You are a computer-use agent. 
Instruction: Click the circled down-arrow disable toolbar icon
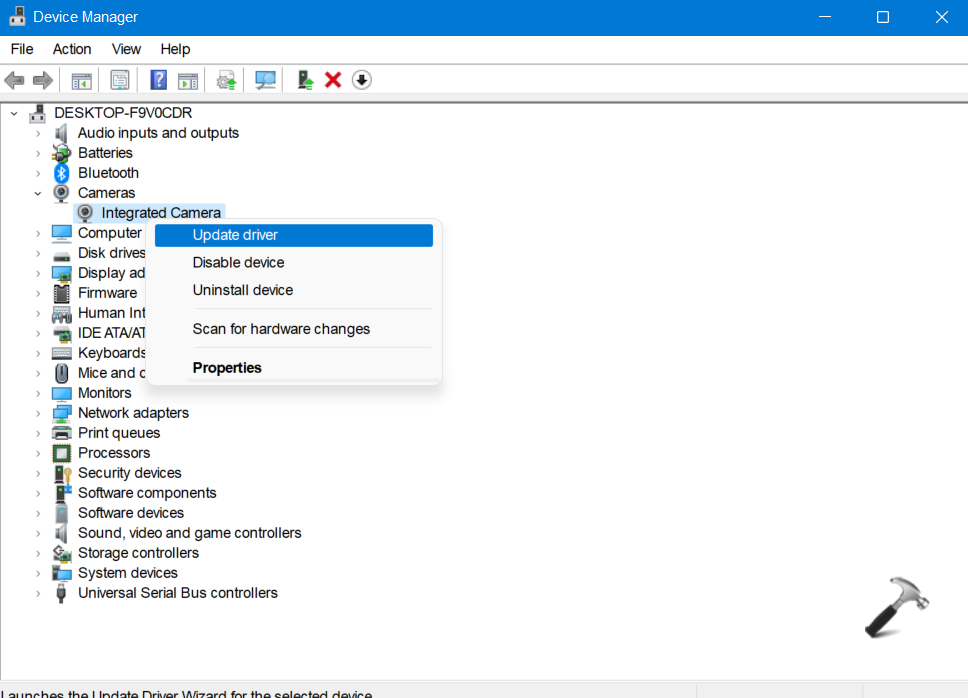362,80
